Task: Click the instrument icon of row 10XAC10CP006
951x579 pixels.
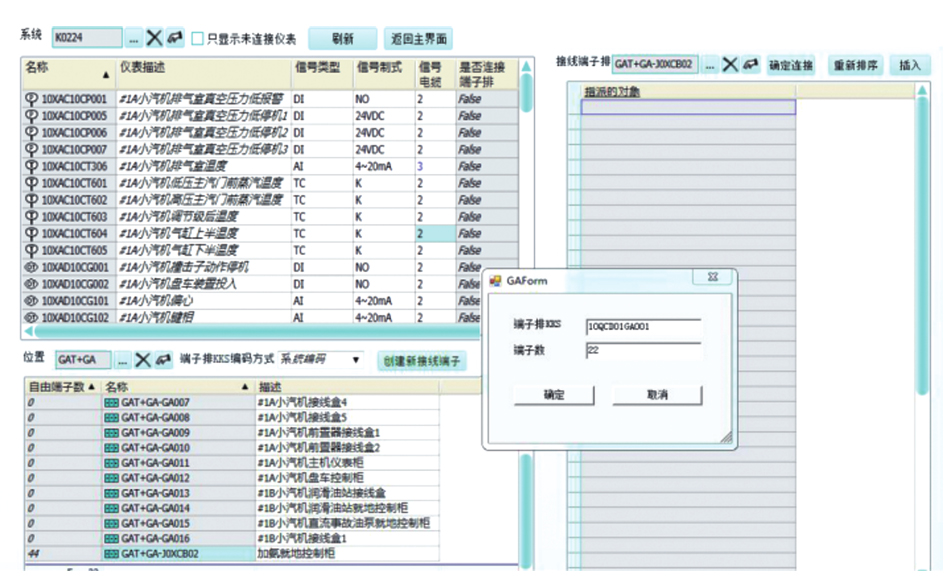Action: tap(31, 133)
